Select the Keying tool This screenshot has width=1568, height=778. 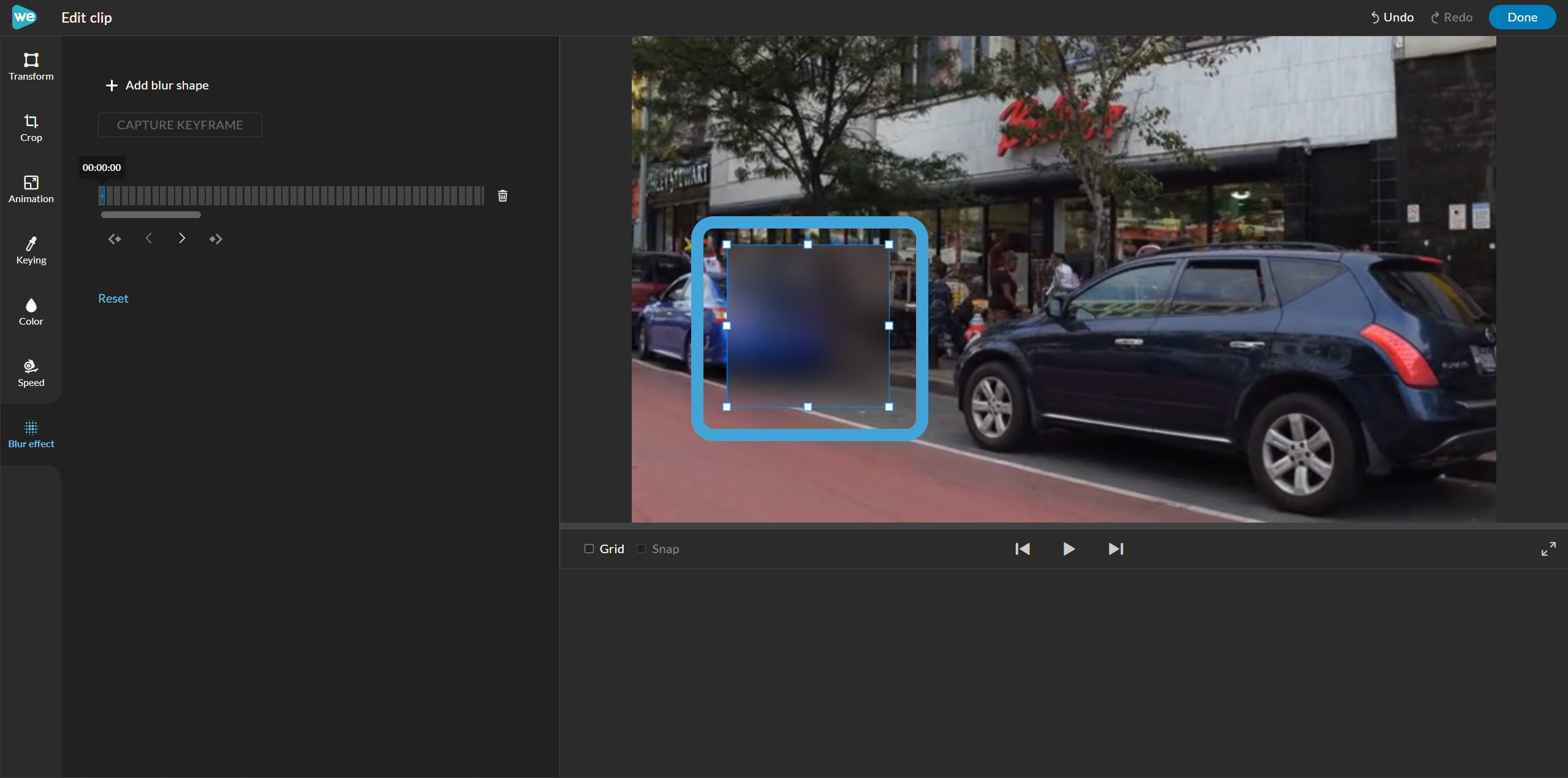click(x=31, y=250)
